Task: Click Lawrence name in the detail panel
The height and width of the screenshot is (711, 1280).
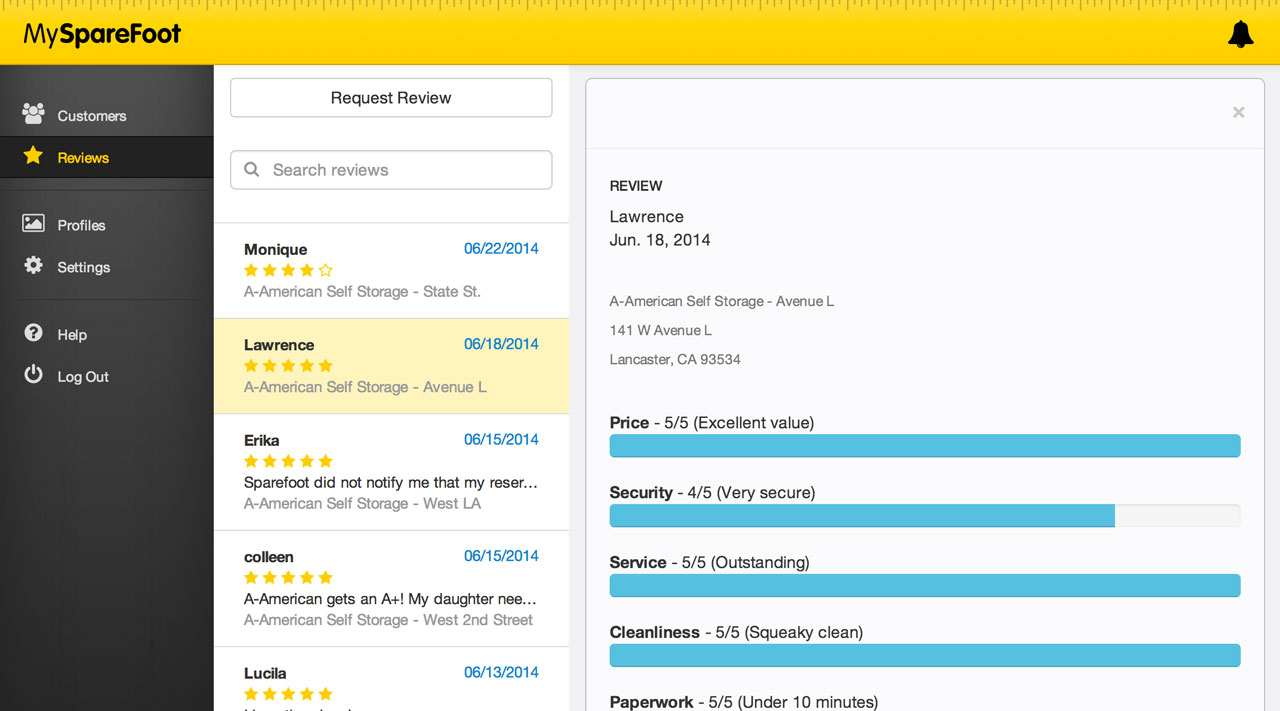Action: click(x=647, y=217)
